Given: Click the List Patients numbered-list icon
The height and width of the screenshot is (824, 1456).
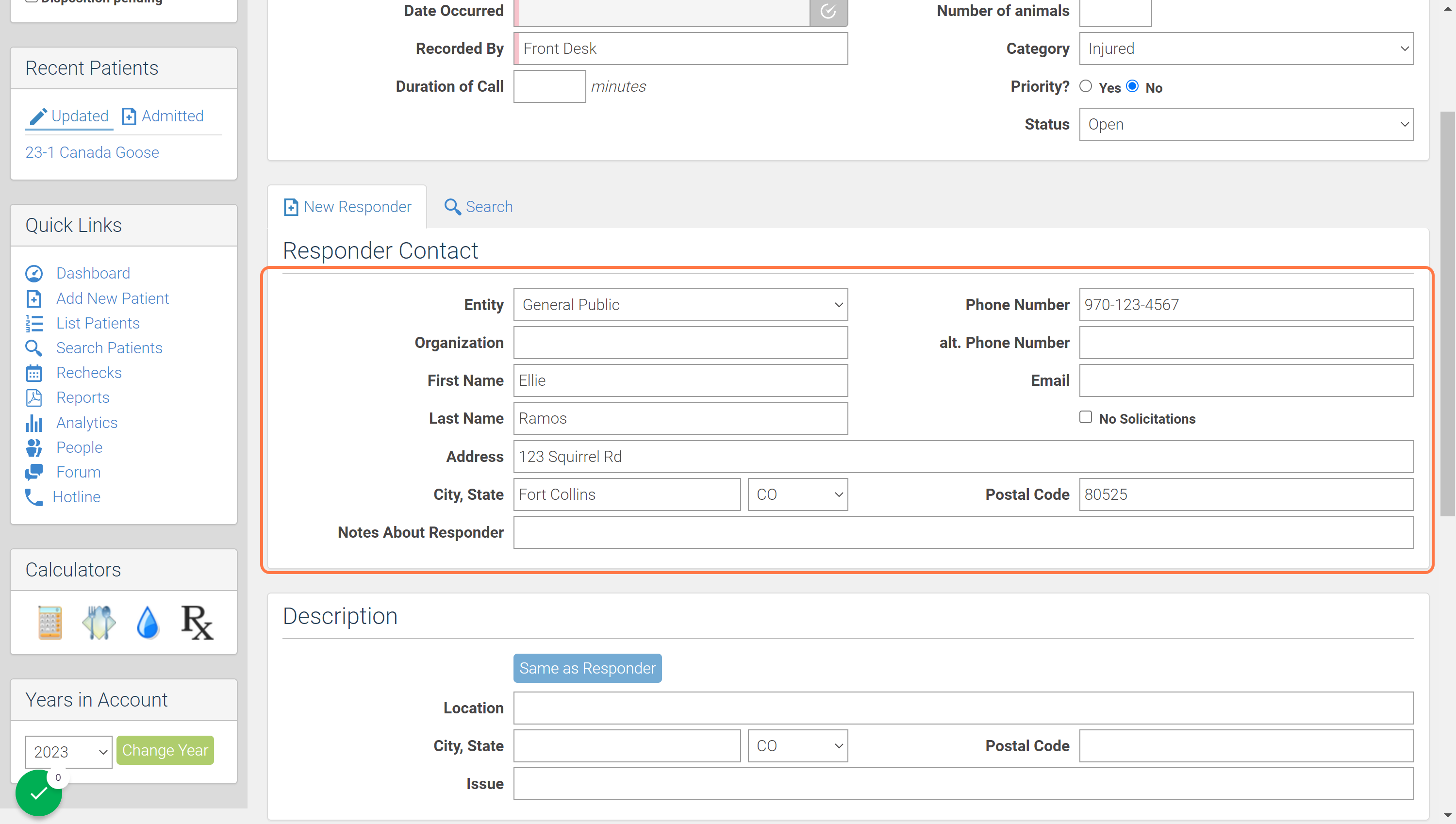Looking at the screenshot, I should click(34, 323).
